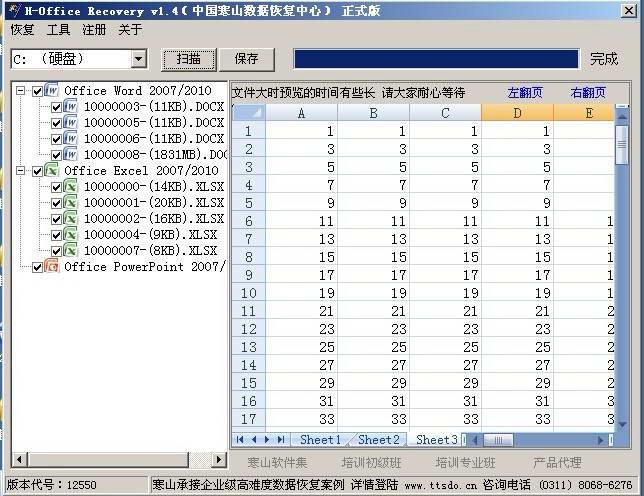
Task: Collapse the Office Excel 2007/2010 tree node
Action: click(20, 170)
